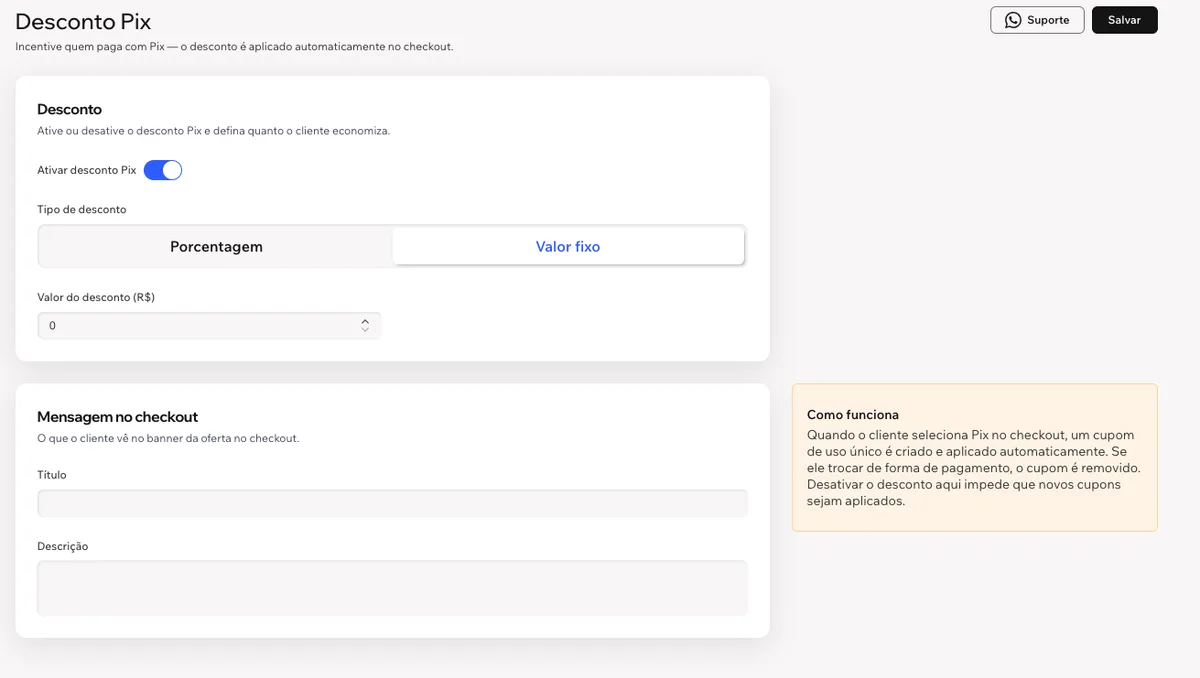1200x678 pixels.
Task: Increase discount value with up stepper arrow
Action: [365, 321]
